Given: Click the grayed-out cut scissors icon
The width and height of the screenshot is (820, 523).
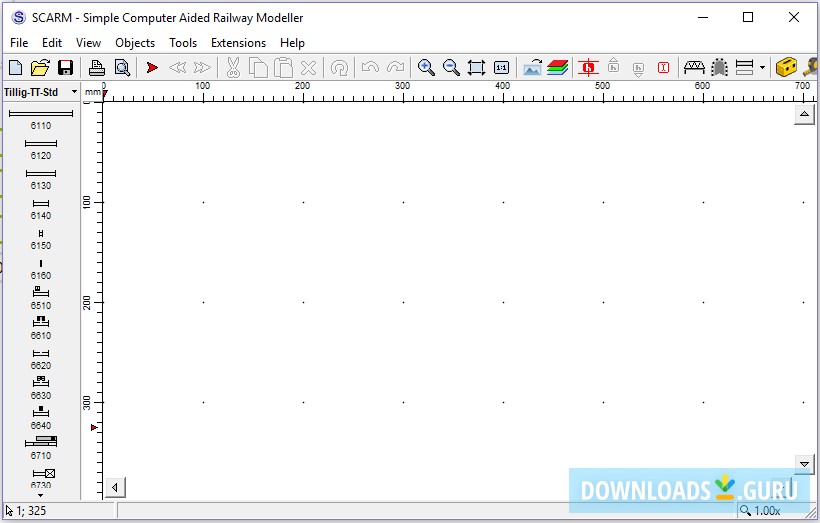Looking at the screenshot, I should (x=233, y=67).
